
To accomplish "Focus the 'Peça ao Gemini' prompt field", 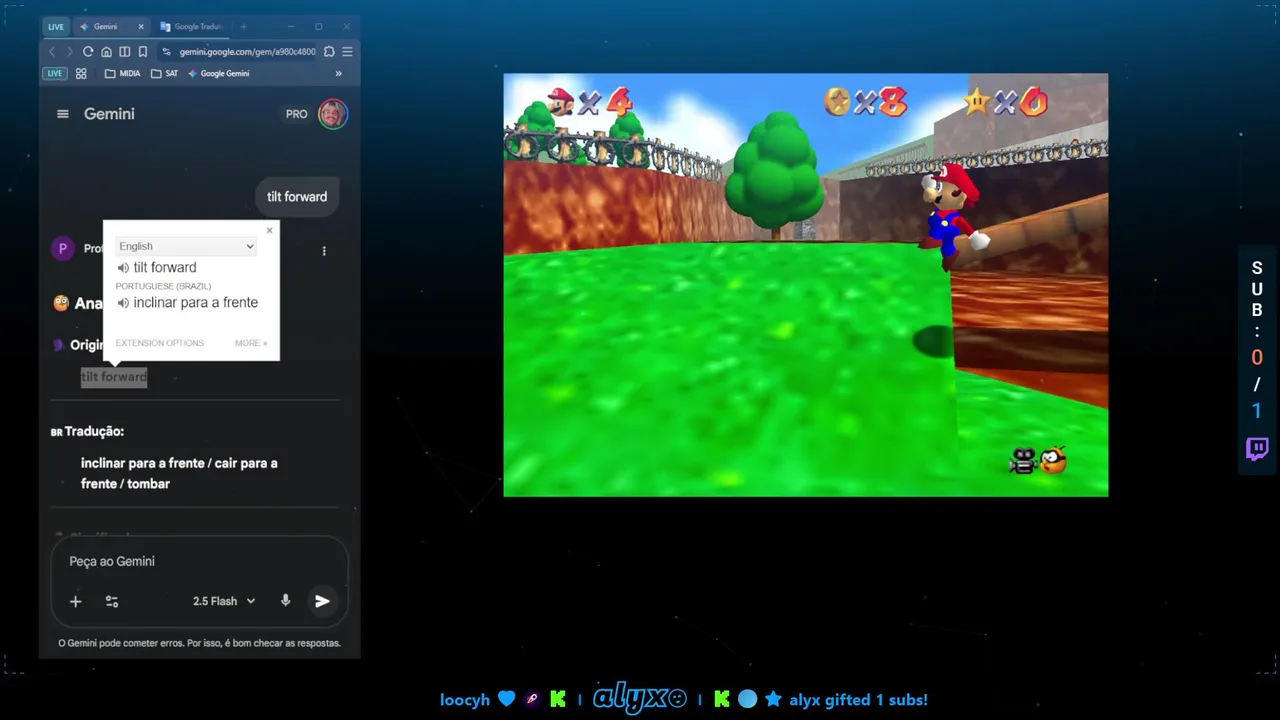I will 200,562.
